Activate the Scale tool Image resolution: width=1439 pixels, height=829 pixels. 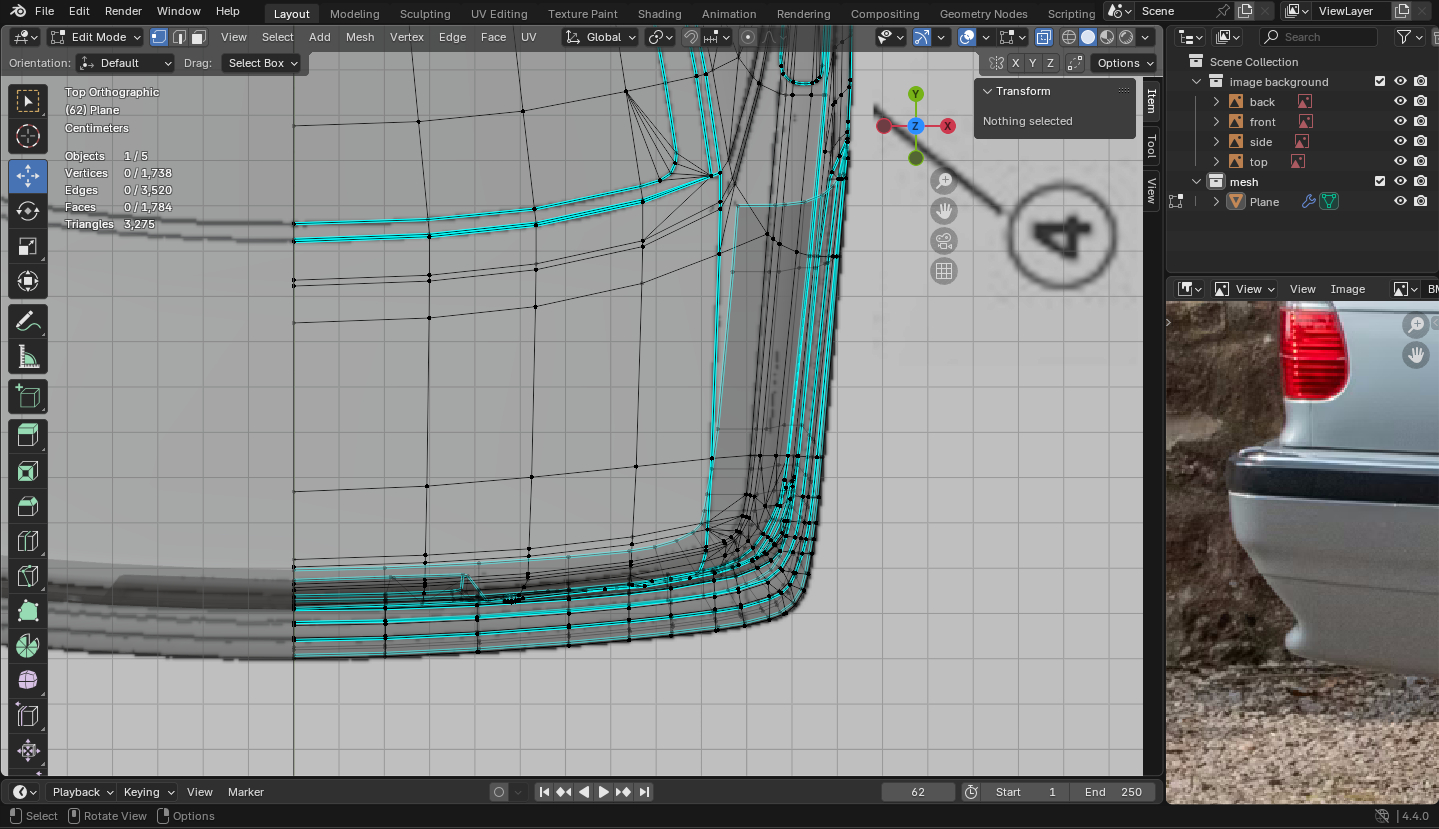tap(28, 247)
